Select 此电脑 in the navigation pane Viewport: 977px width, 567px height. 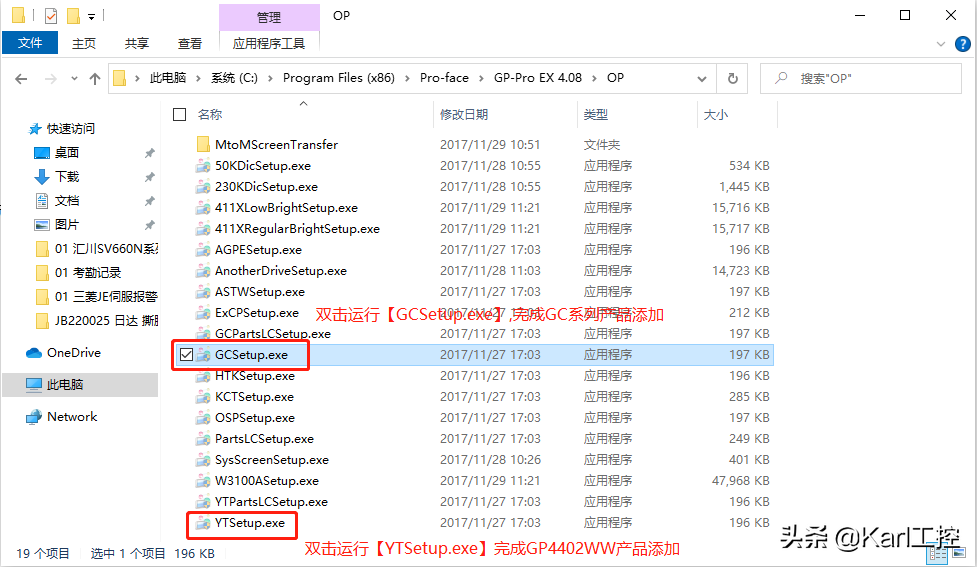66,385
